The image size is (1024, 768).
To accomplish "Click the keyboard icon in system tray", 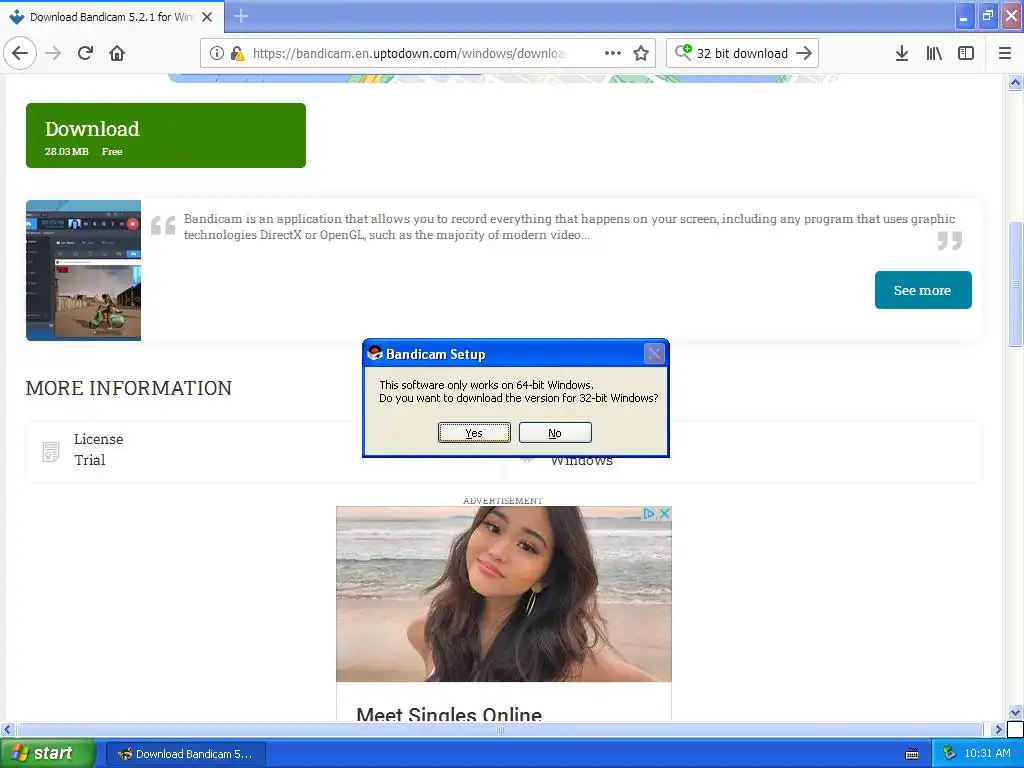I will tap(912, 754).
